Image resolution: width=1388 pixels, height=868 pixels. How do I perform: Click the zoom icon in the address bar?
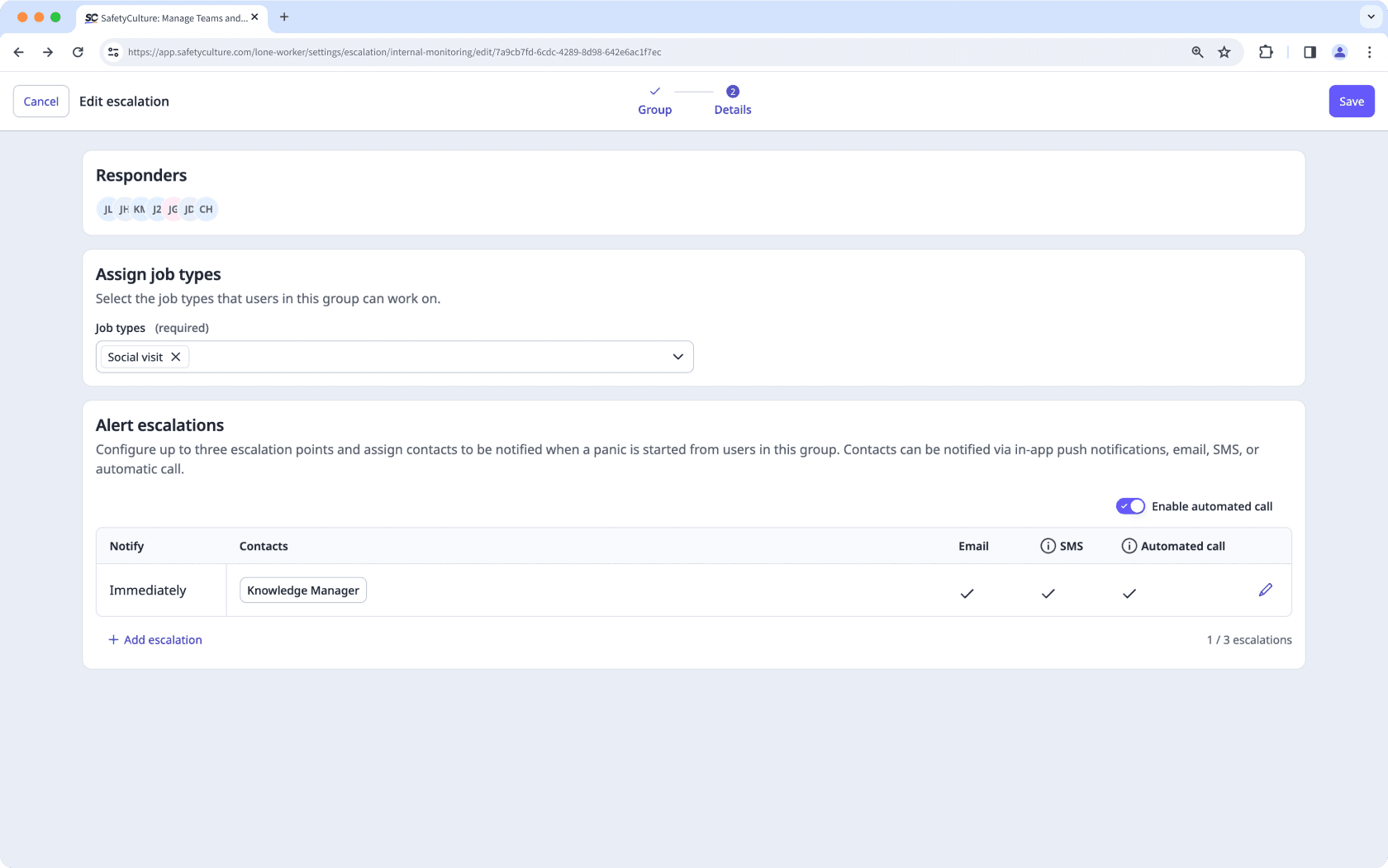click(1196, 51)
